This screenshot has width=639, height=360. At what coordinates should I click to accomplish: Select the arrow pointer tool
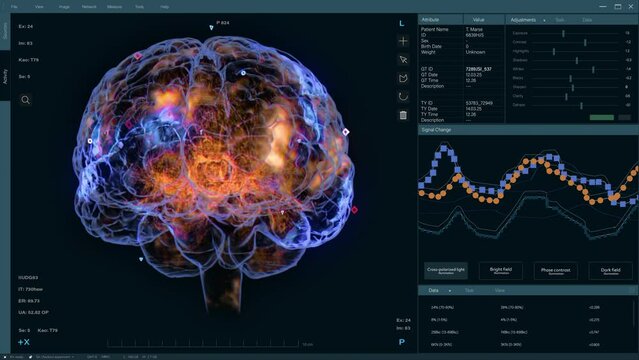[403, 60]
